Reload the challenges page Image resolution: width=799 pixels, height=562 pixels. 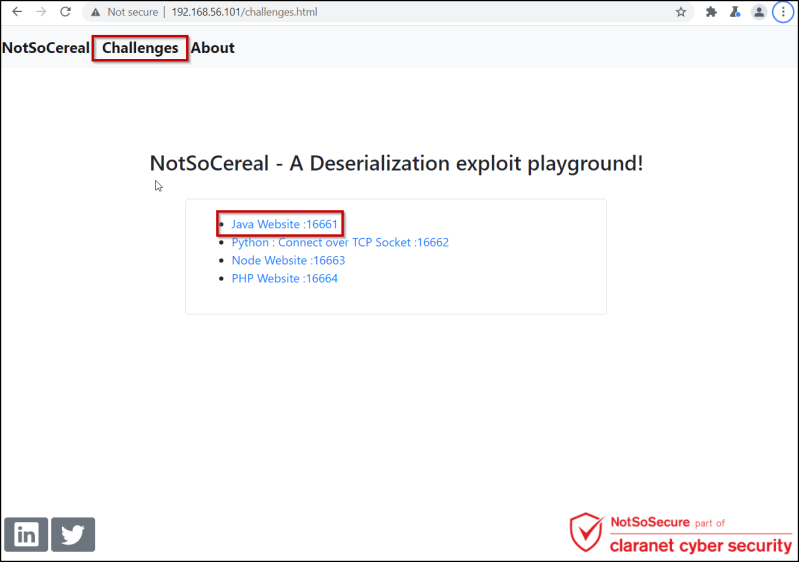pos(65,12)
